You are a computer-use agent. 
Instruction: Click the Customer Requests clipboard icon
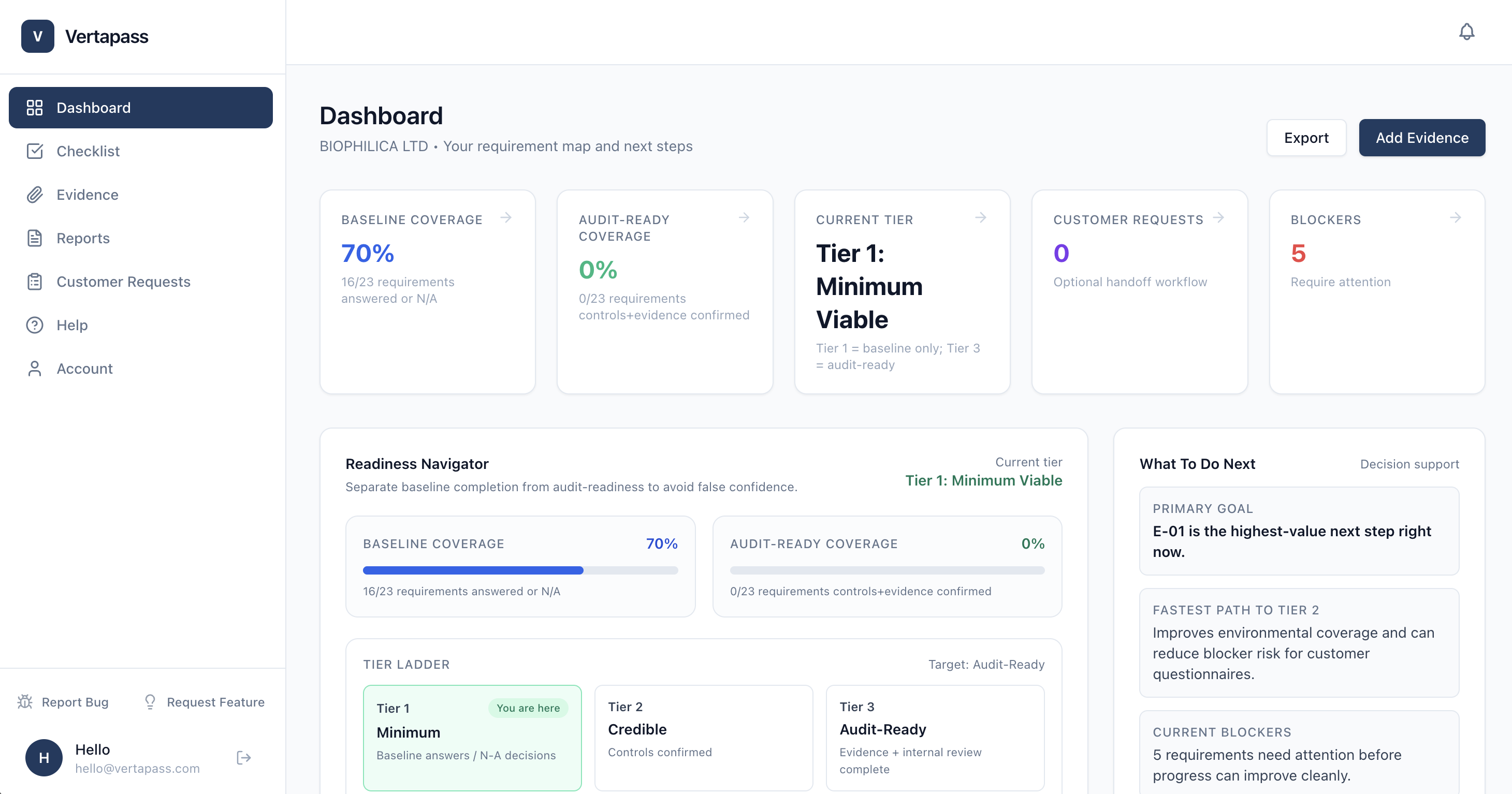point(35,282)
